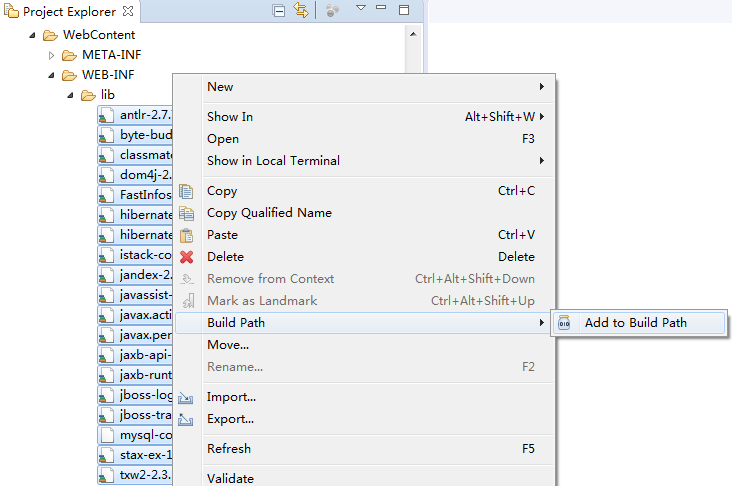This screenshot has height=486, width=732.
Task: Click the focus on active task icon
Action: pyautogui.click(x=332, y=11)
